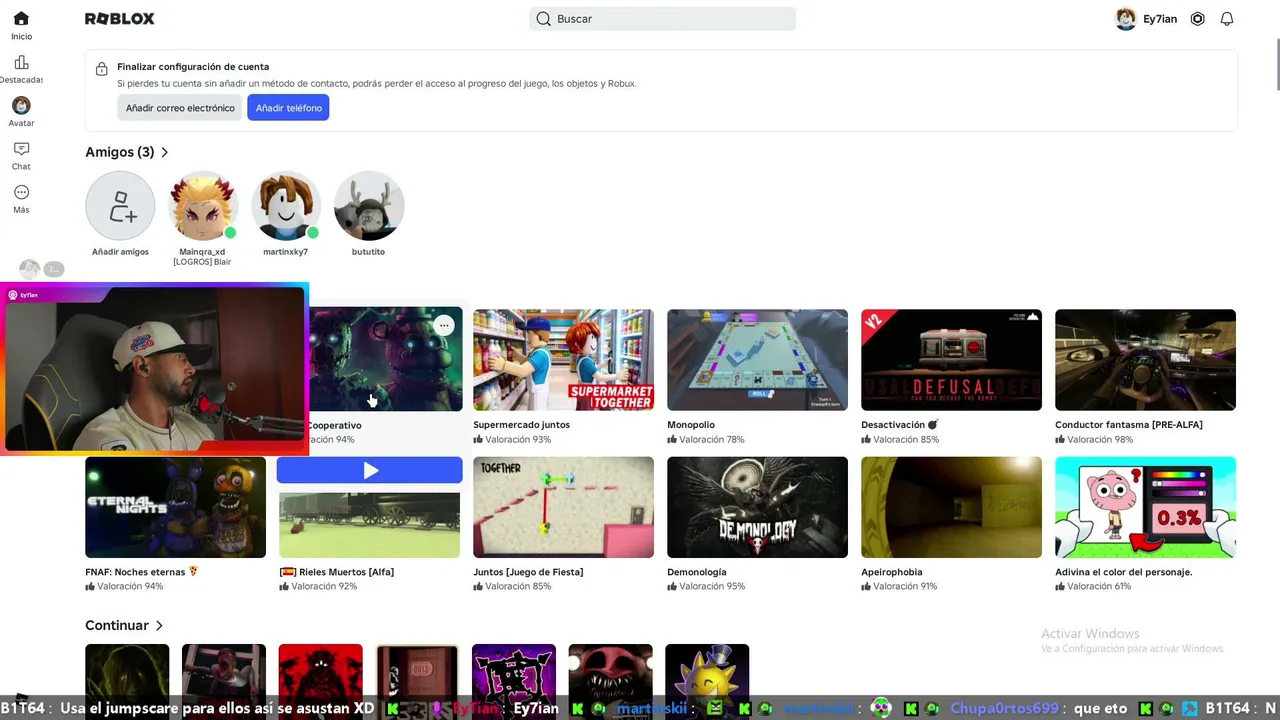Open the Monopolio game thumbnail
This screenshot has height=720, width=1280.
[758, 360]
